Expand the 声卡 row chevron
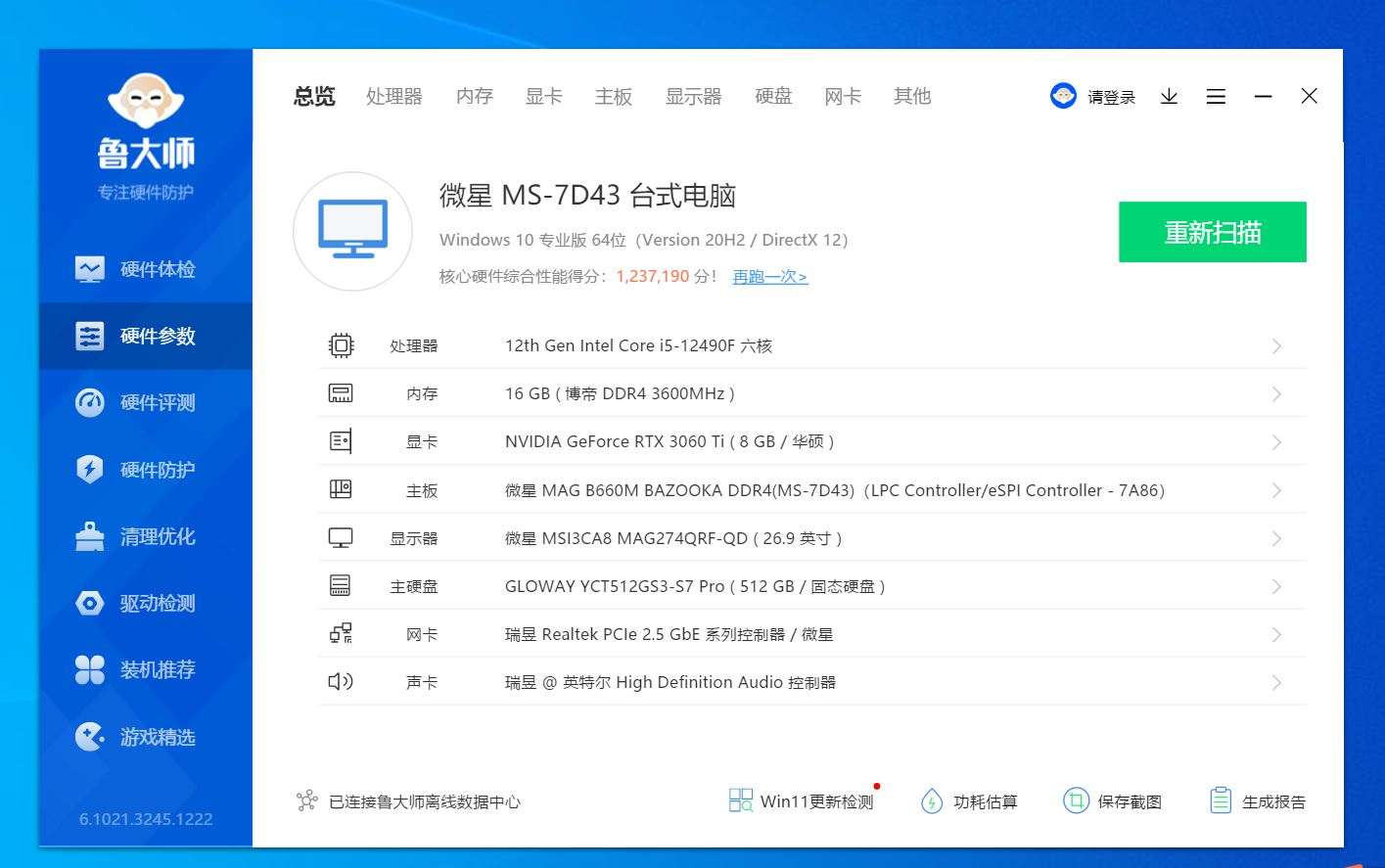This screenshot has width=1385, height=868. click(x=1276, y=682)
